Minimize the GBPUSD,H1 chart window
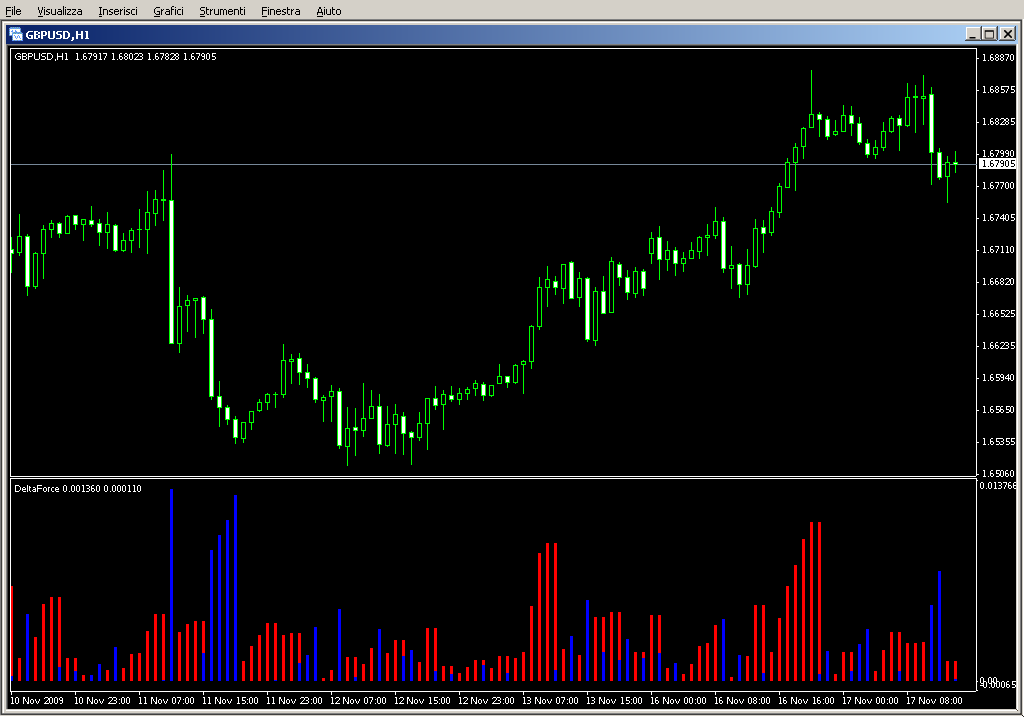The image size is (1024, 717). click(972, 34)
